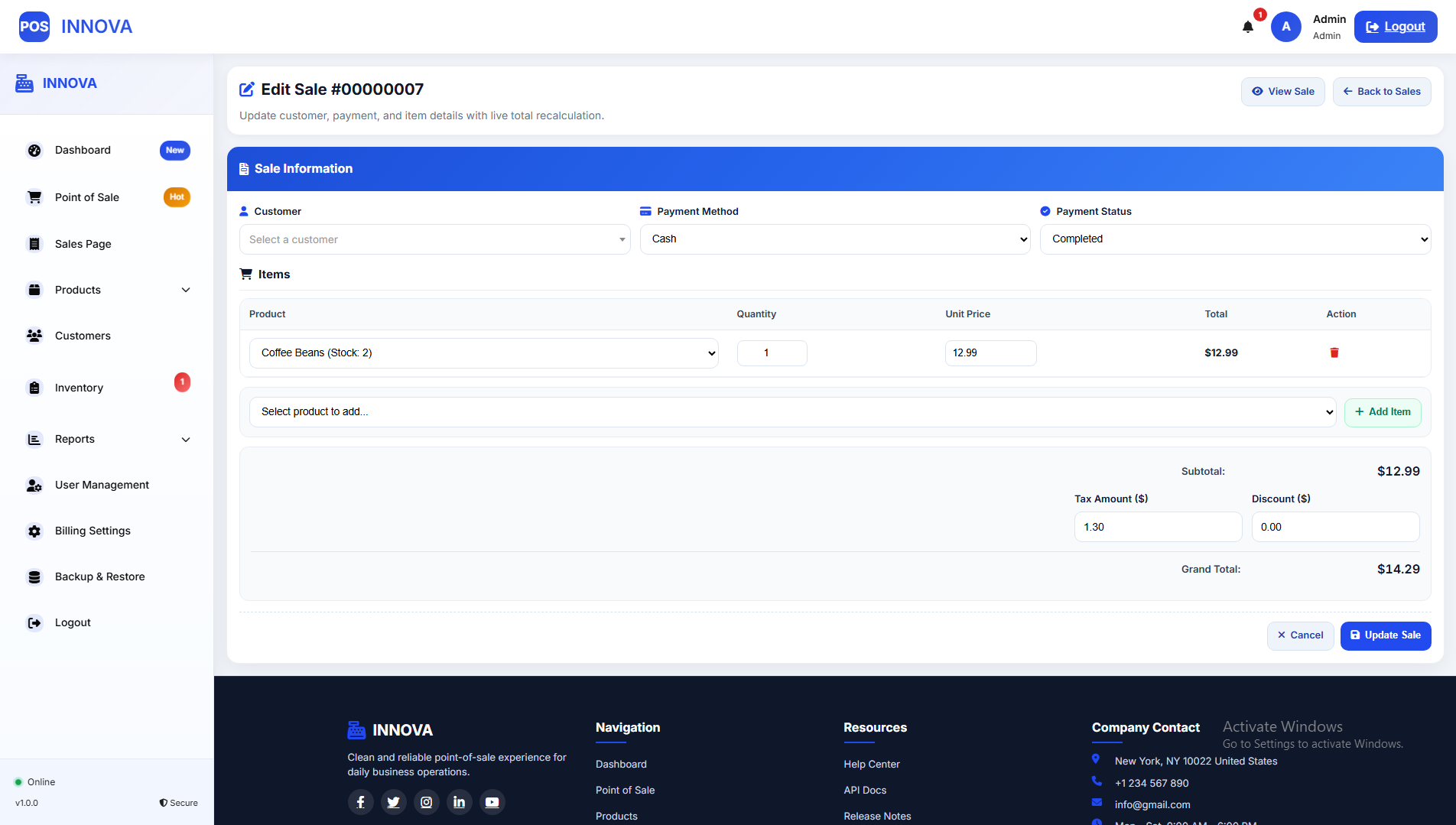Open the YouTube footer icon
Screen dimensions: 1456x825
(x=492, y=802)
